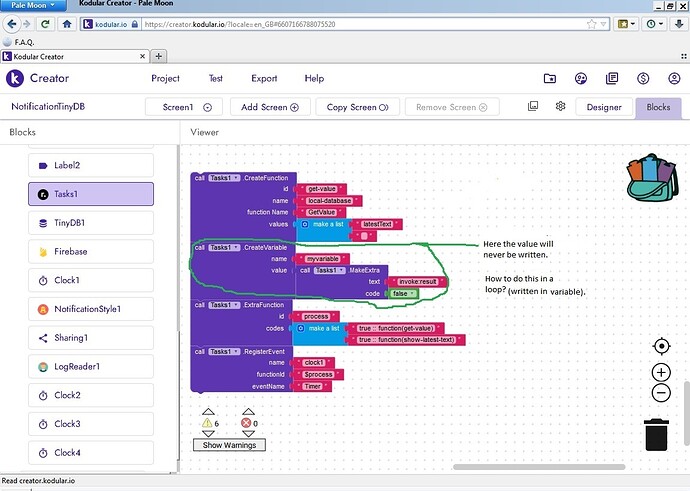
Task: Open the theme palette icon
Action: point(581,79)
